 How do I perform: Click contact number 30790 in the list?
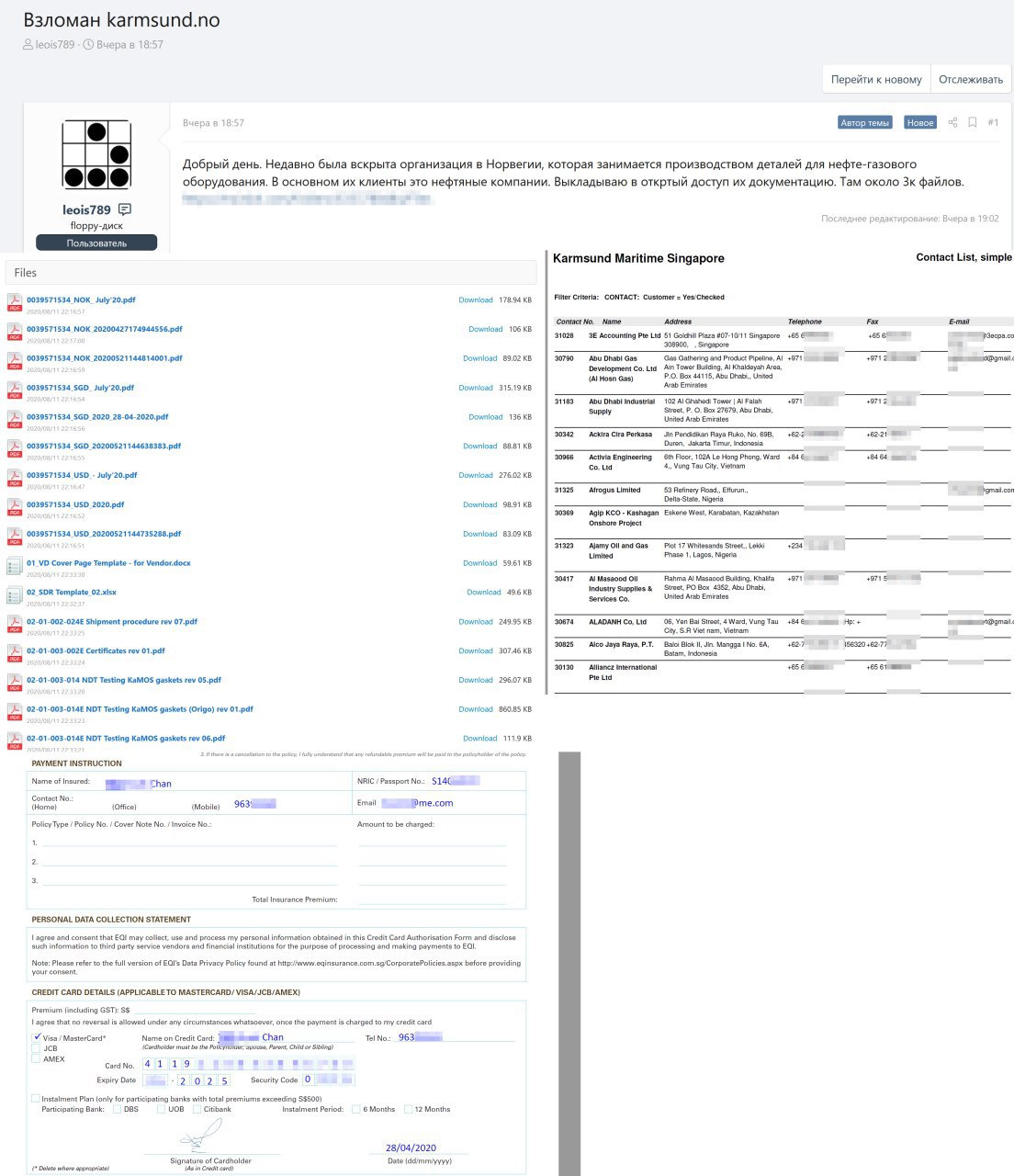pos(564,358)
